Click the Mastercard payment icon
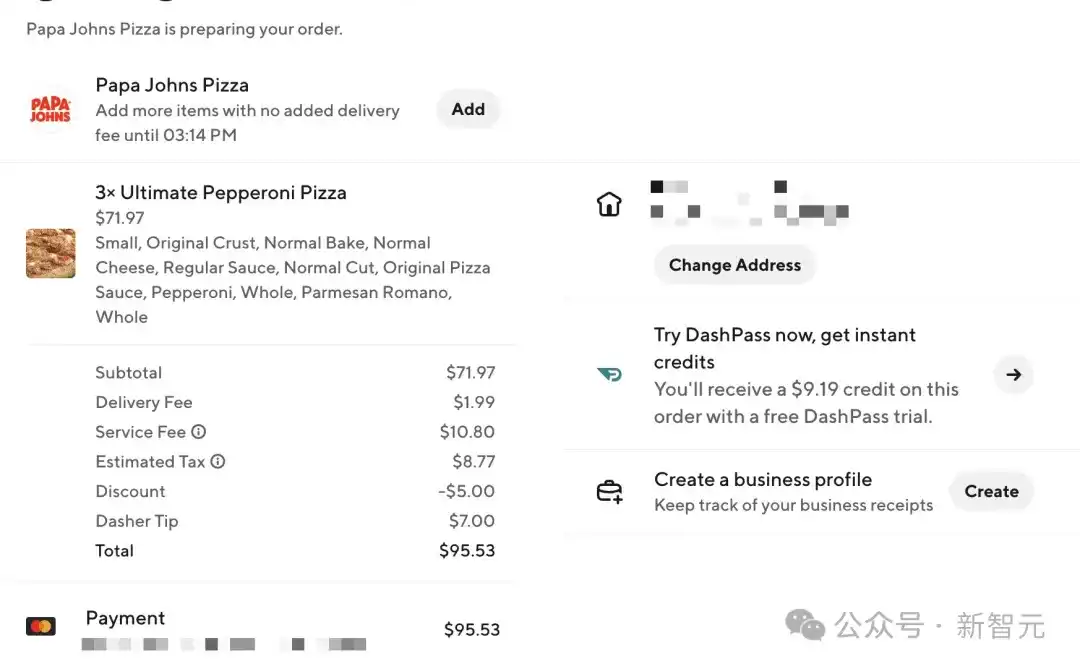 pos(42,625)
